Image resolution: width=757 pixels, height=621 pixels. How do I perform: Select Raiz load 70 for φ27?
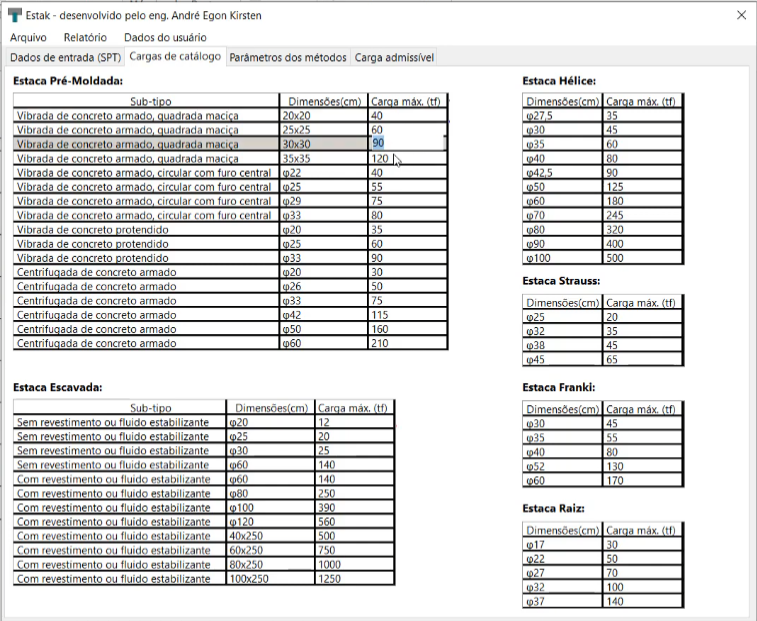tap(643, 573)
